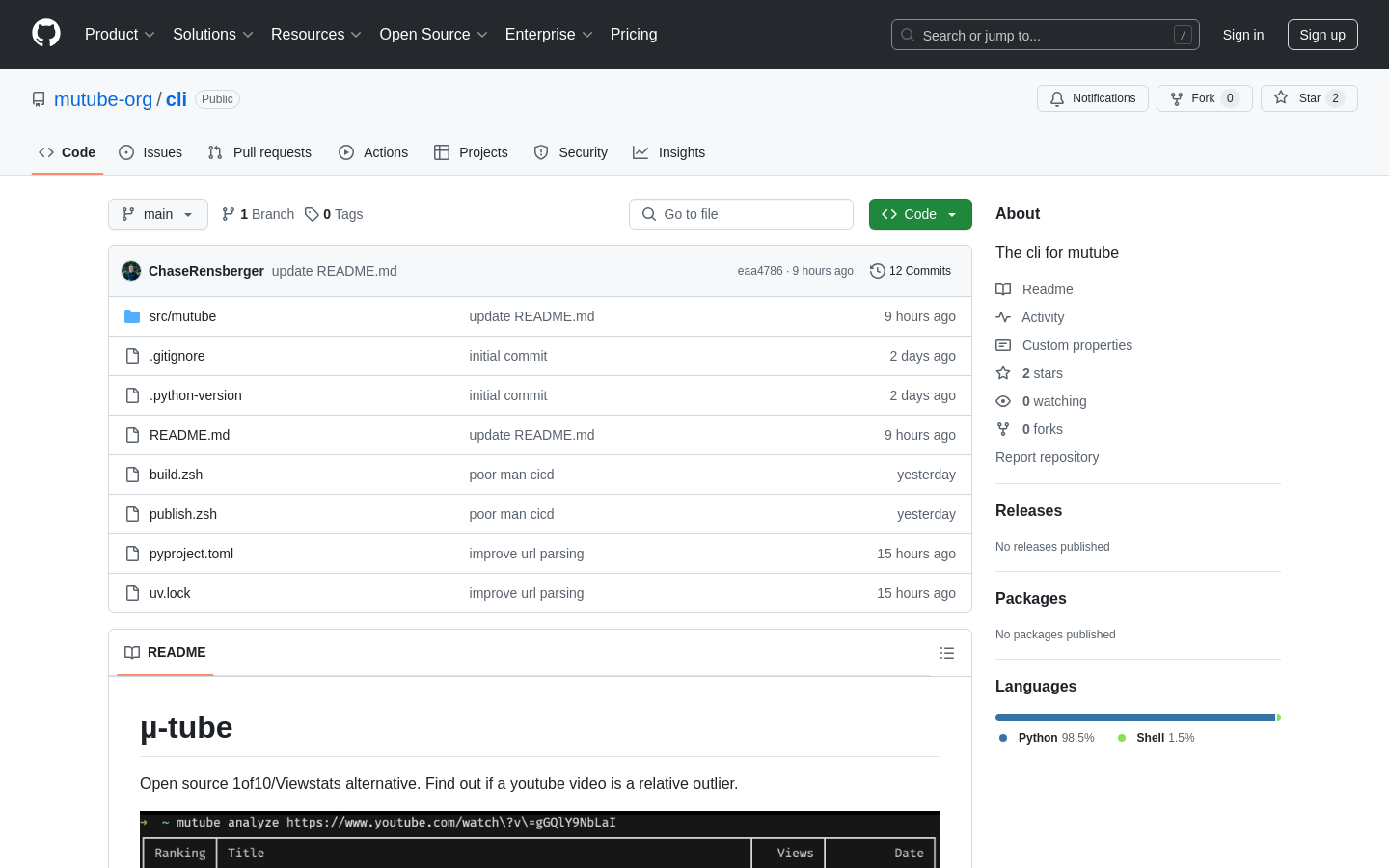Click the Tags tag icon

tap(312, 214)
